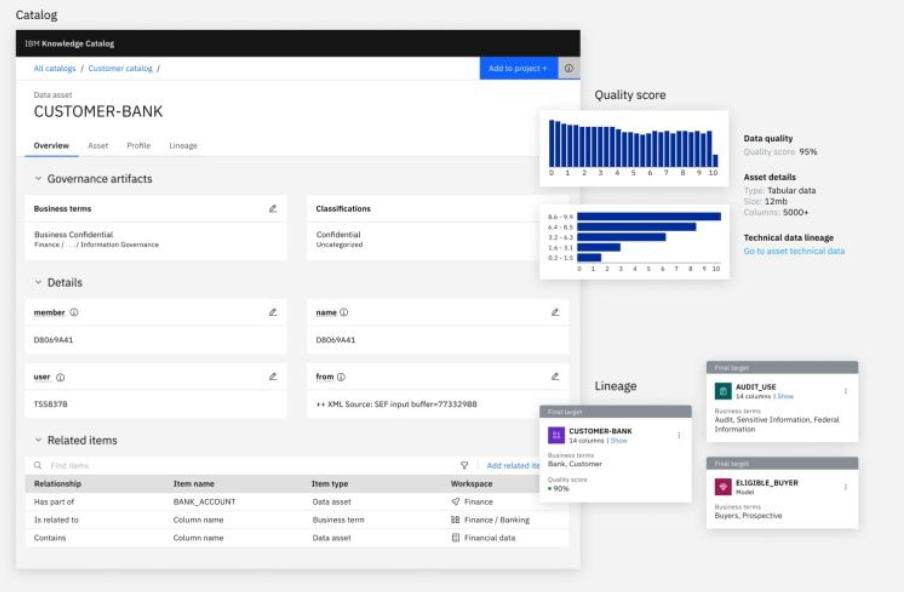Click the D8069A41 value under name
The height and width of the screenshot is (592, 904).
tap(336, 340)
